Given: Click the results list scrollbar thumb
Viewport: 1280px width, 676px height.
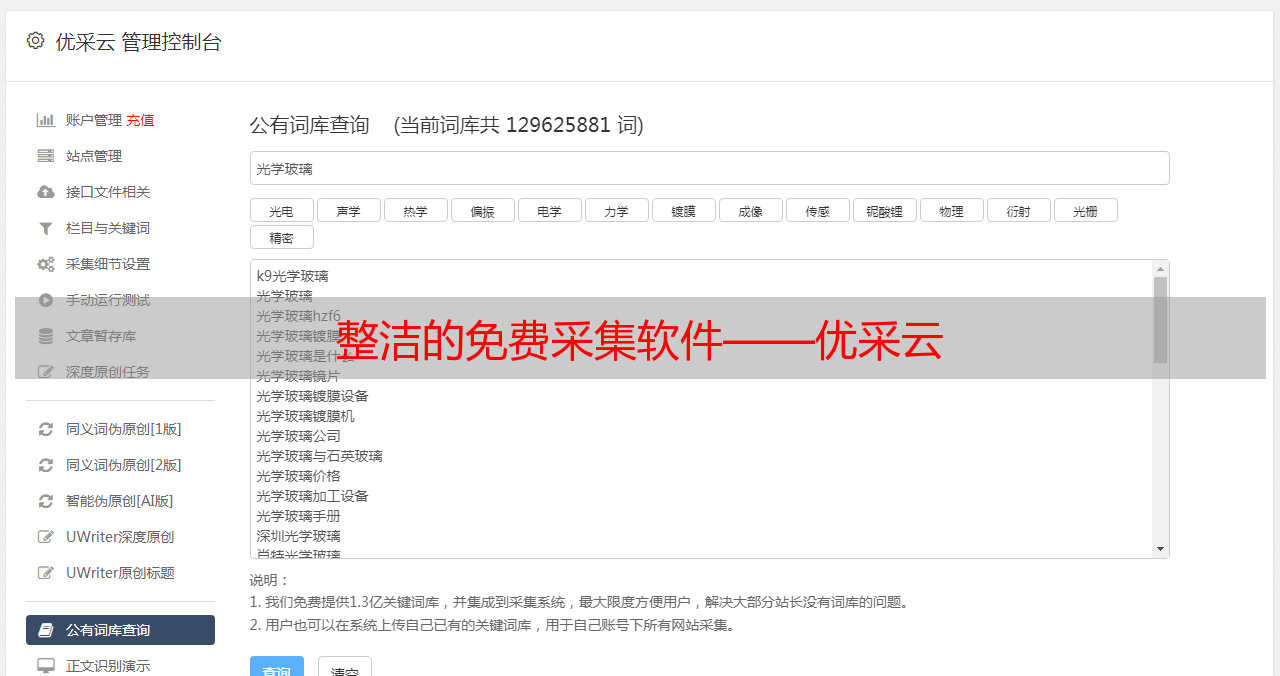Looking at the screenshot, I should click(x=1160, y=320).
